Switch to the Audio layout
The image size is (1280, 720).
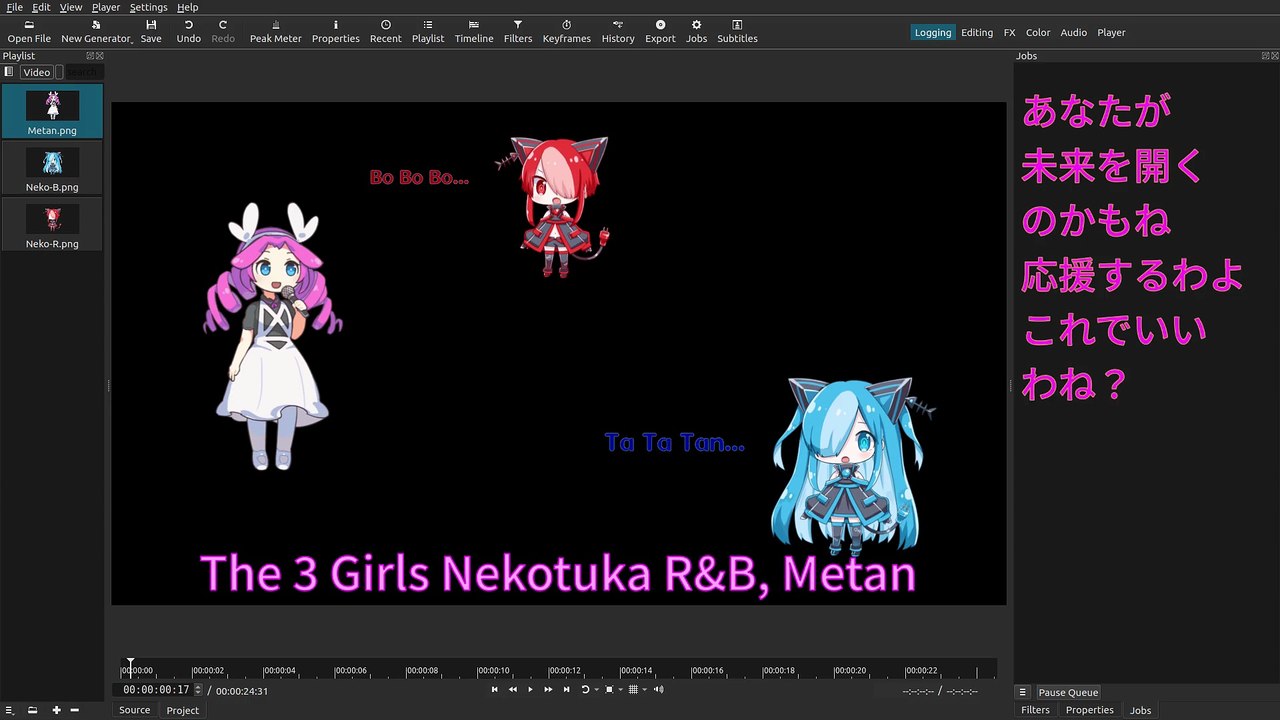click(1074, 32)
